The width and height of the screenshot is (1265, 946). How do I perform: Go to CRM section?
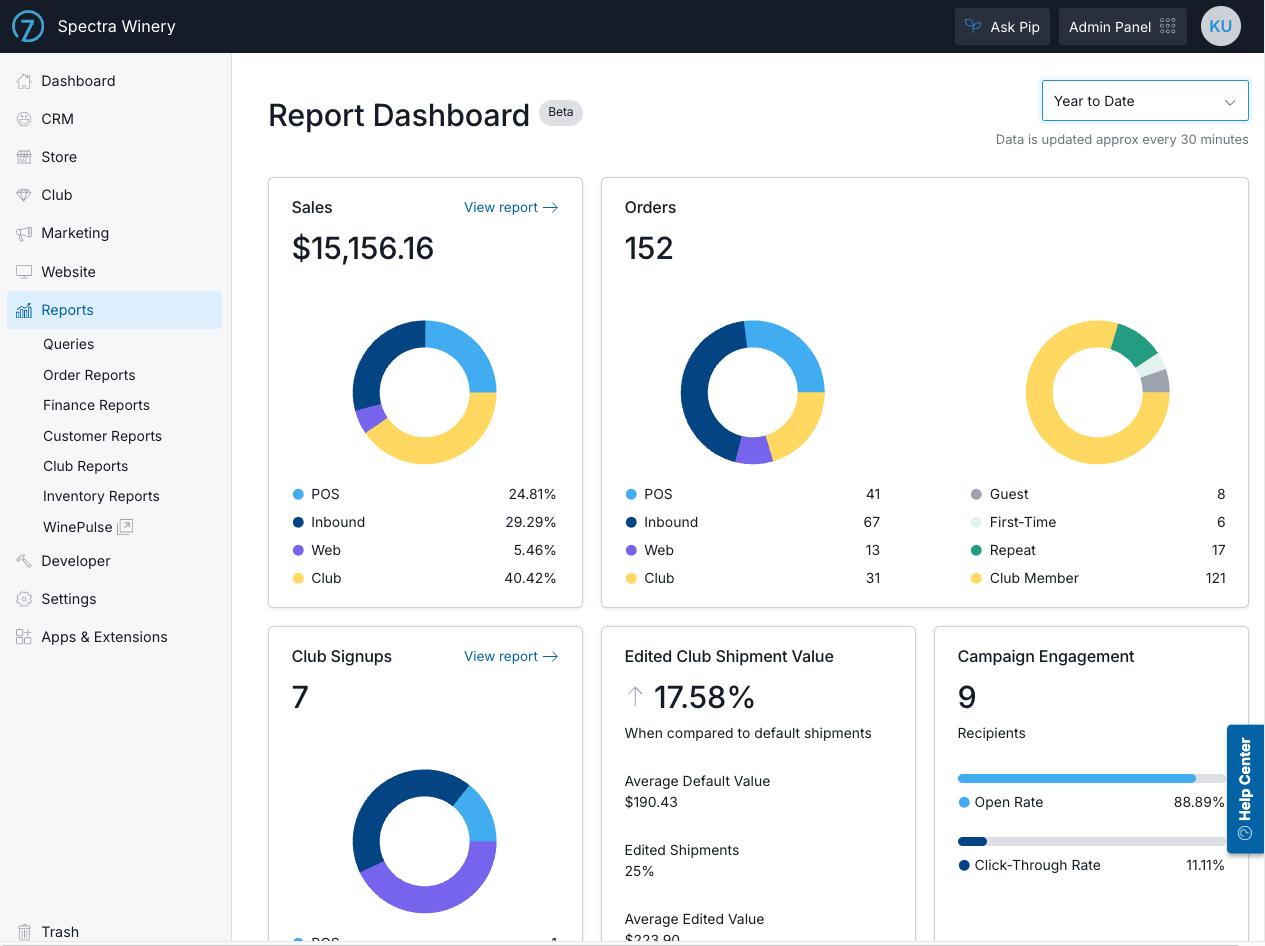pyautogui.click(x=115, y=119)
